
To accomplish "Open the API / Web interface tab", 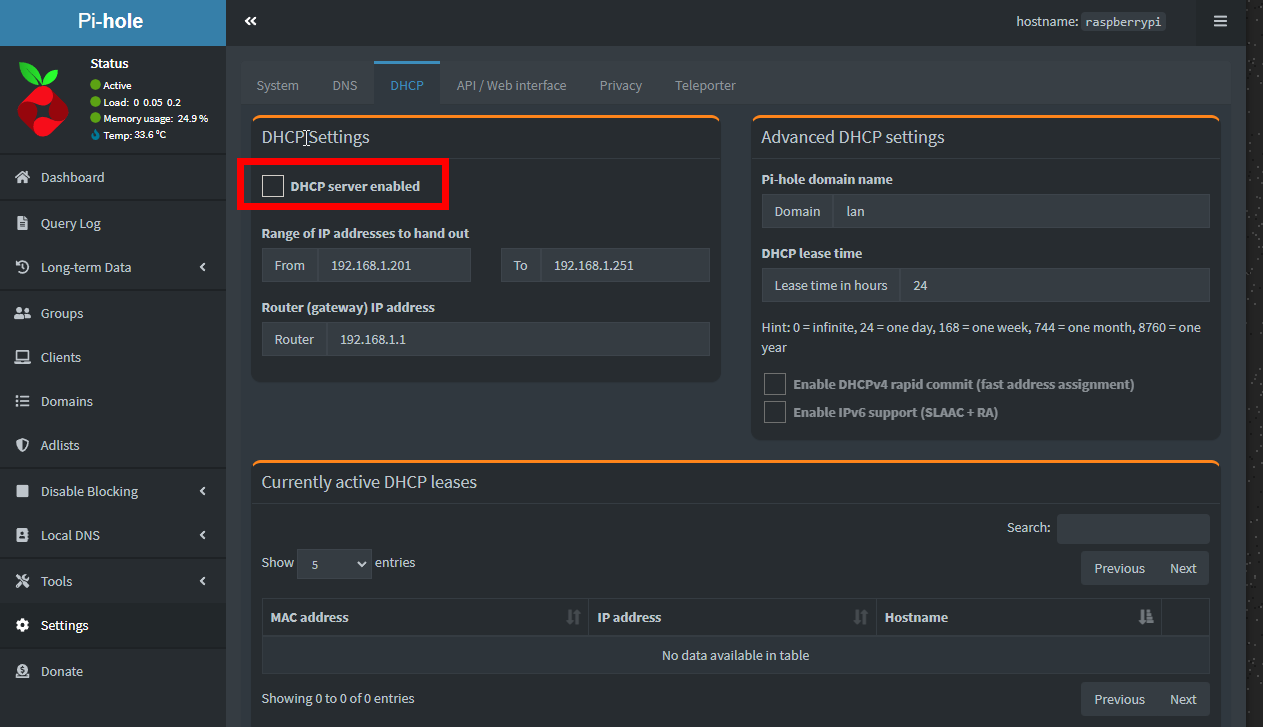I will (x=512, y=85).
